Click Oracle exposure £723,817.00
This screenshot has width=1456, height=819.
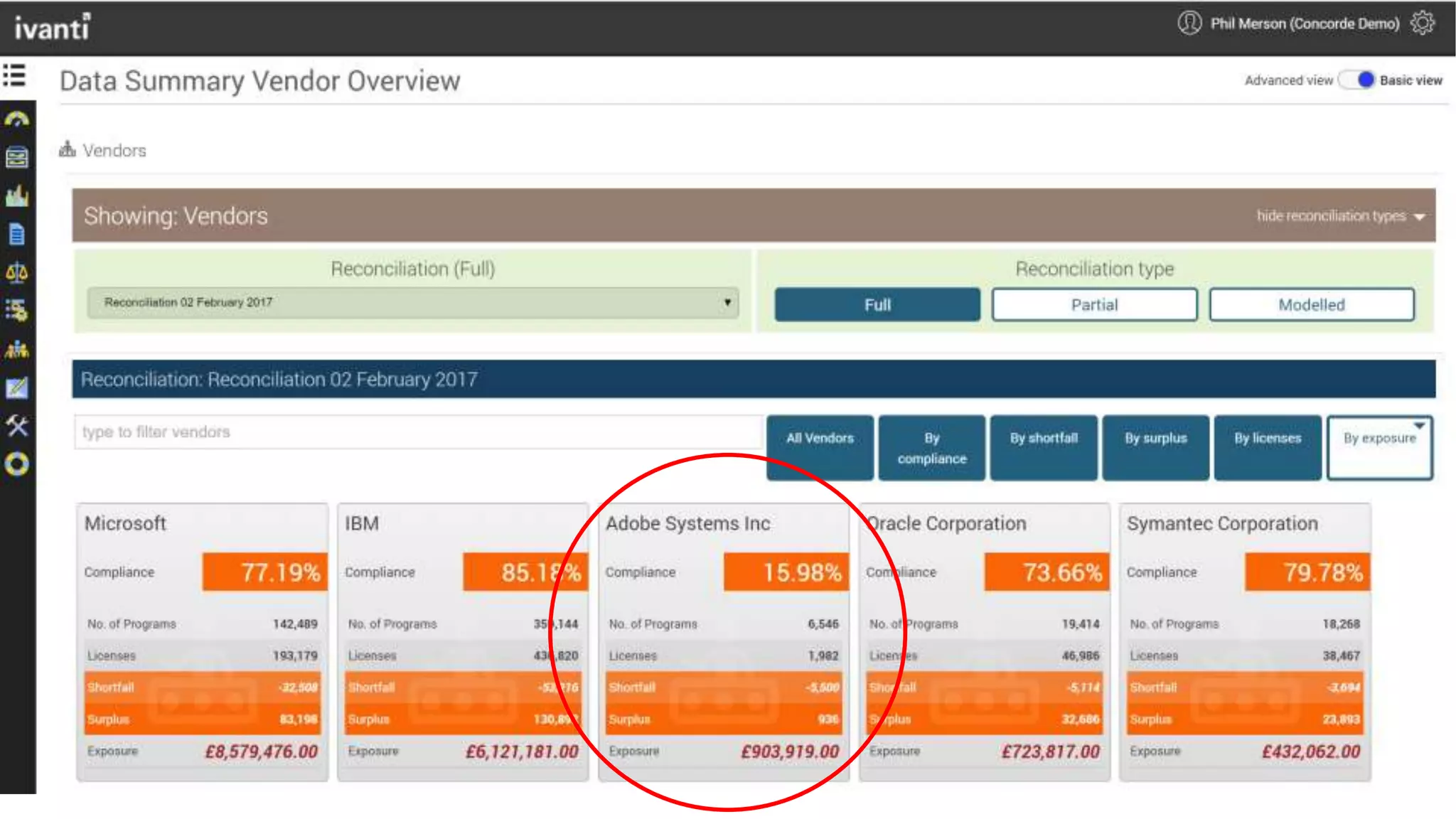point(1051,751)
